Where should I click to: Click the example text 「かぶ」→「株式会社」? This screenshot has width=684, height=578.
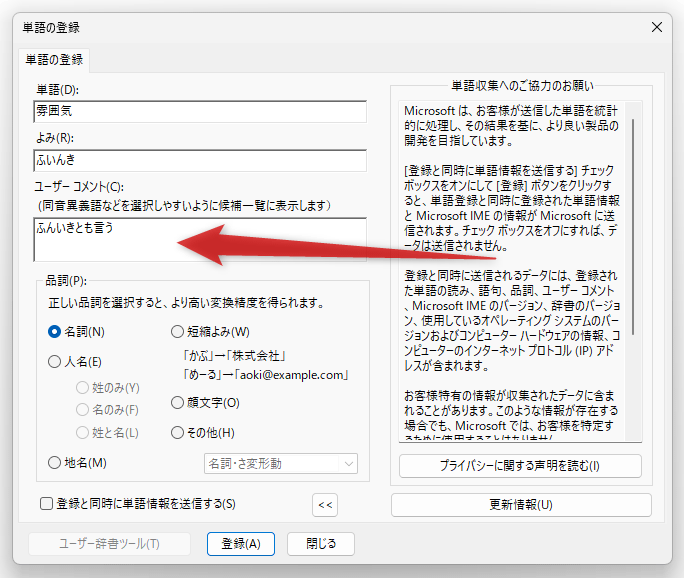click(x=234, y=356)
